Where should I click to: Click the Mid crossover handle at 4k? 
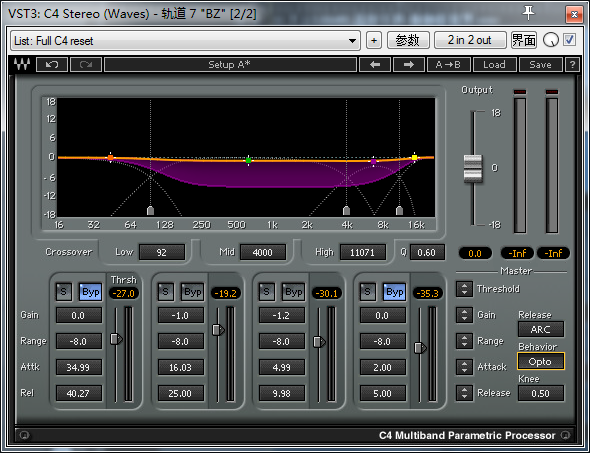tap(347, 210)
